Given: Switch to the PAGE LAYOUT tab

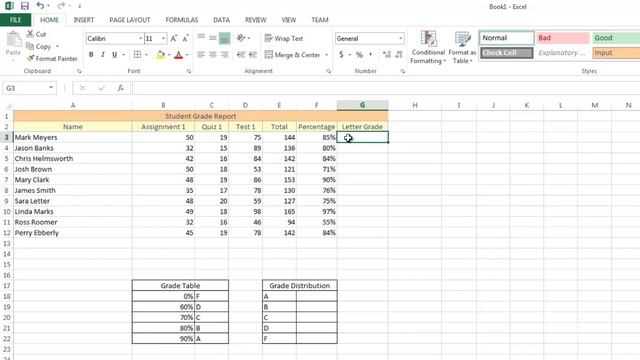Looking at the screenshot, I should [x=130, y=20].
